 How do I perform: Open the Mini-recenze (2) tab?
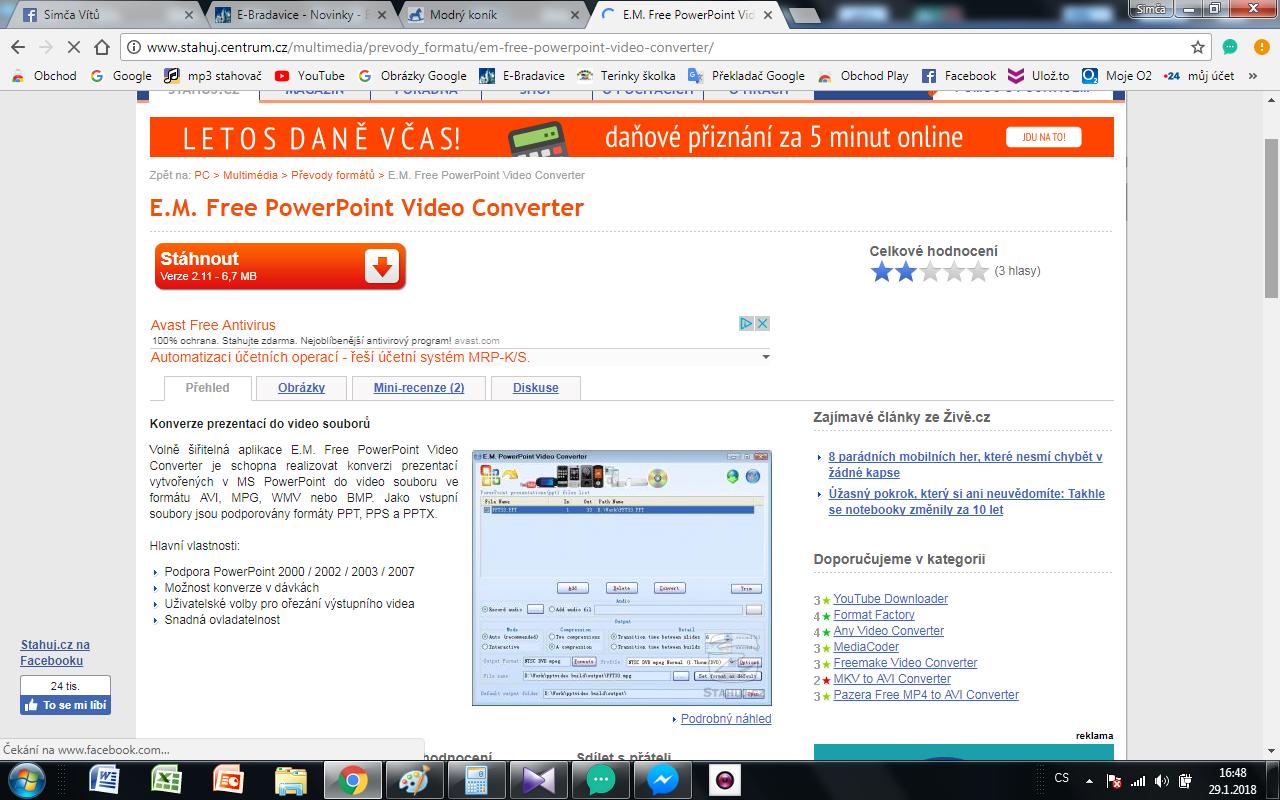click(x=419, y=388)
